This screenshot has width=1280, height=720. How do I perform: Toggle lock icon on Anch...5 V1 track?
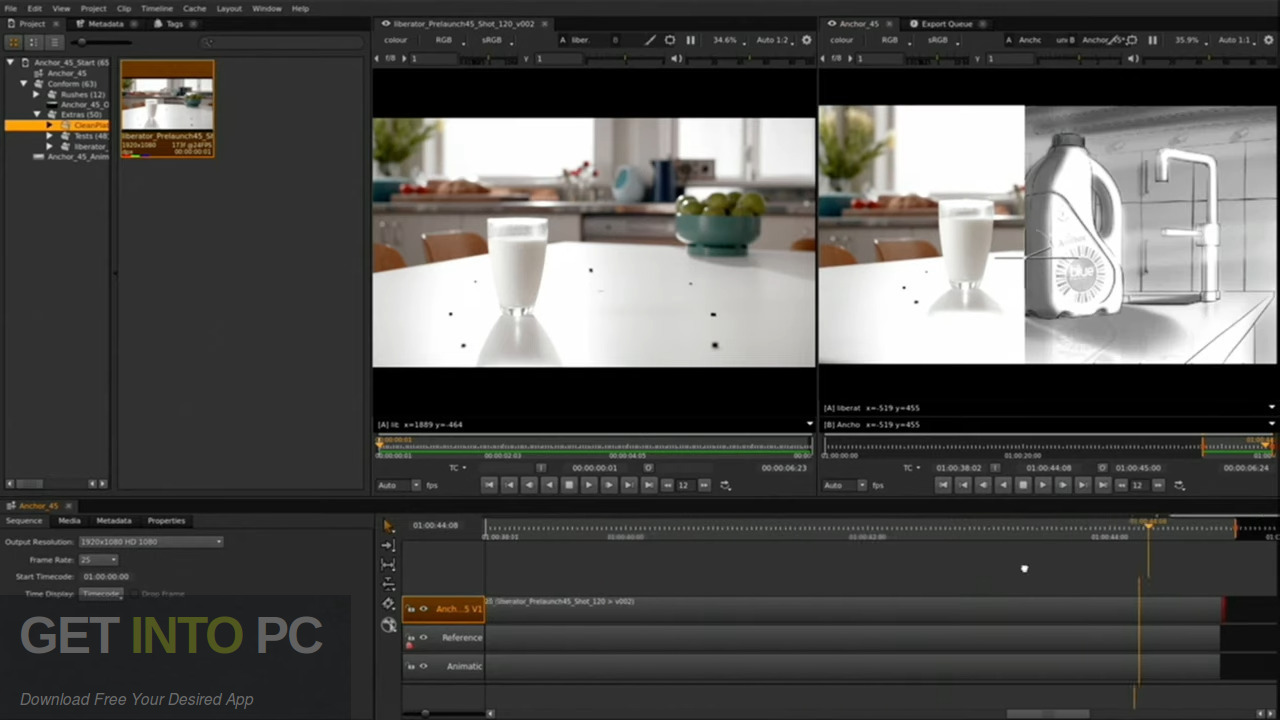point(410,609)
